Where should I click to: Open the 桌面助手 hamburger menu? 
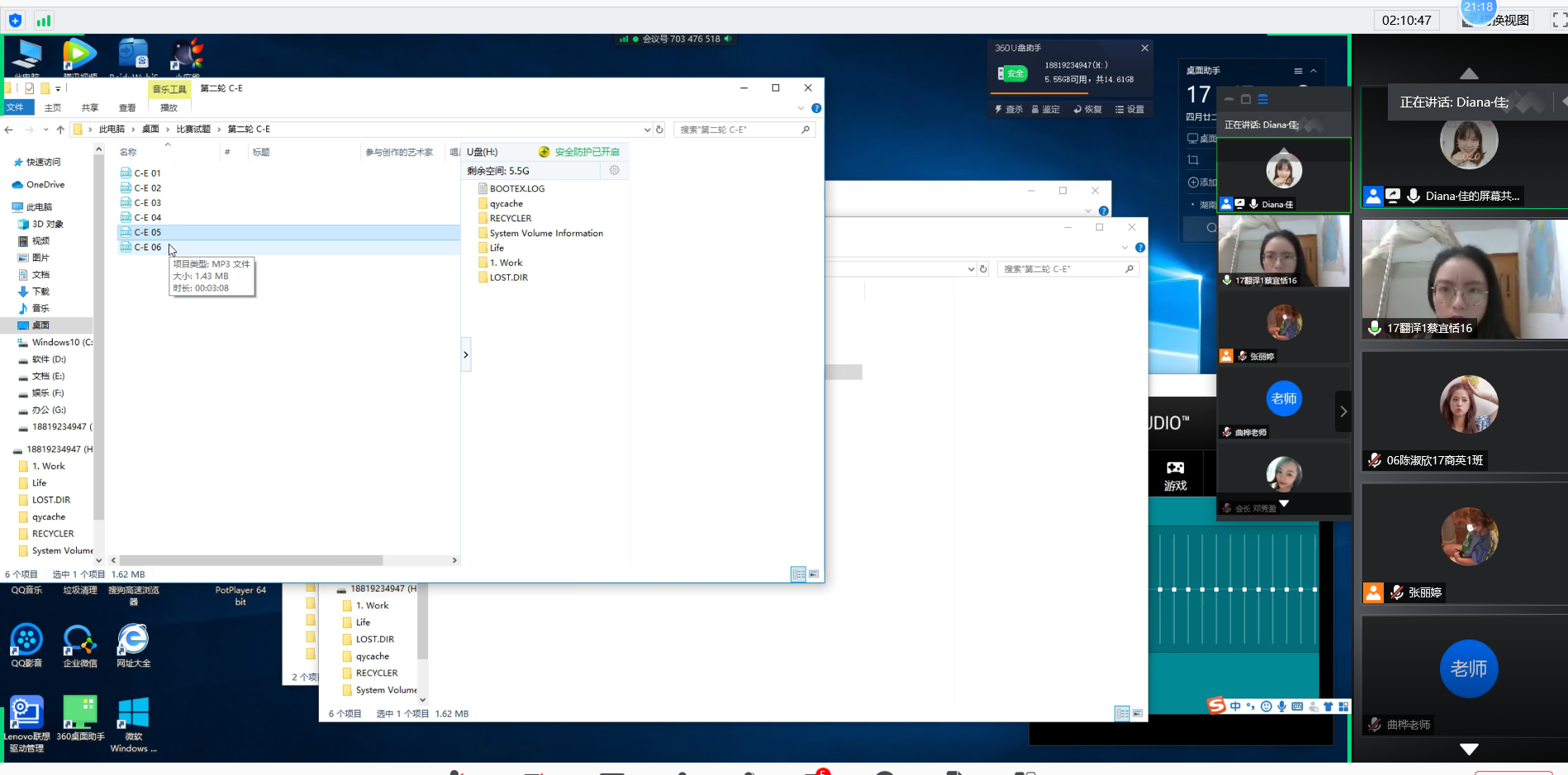click(x=1298, y=71)
